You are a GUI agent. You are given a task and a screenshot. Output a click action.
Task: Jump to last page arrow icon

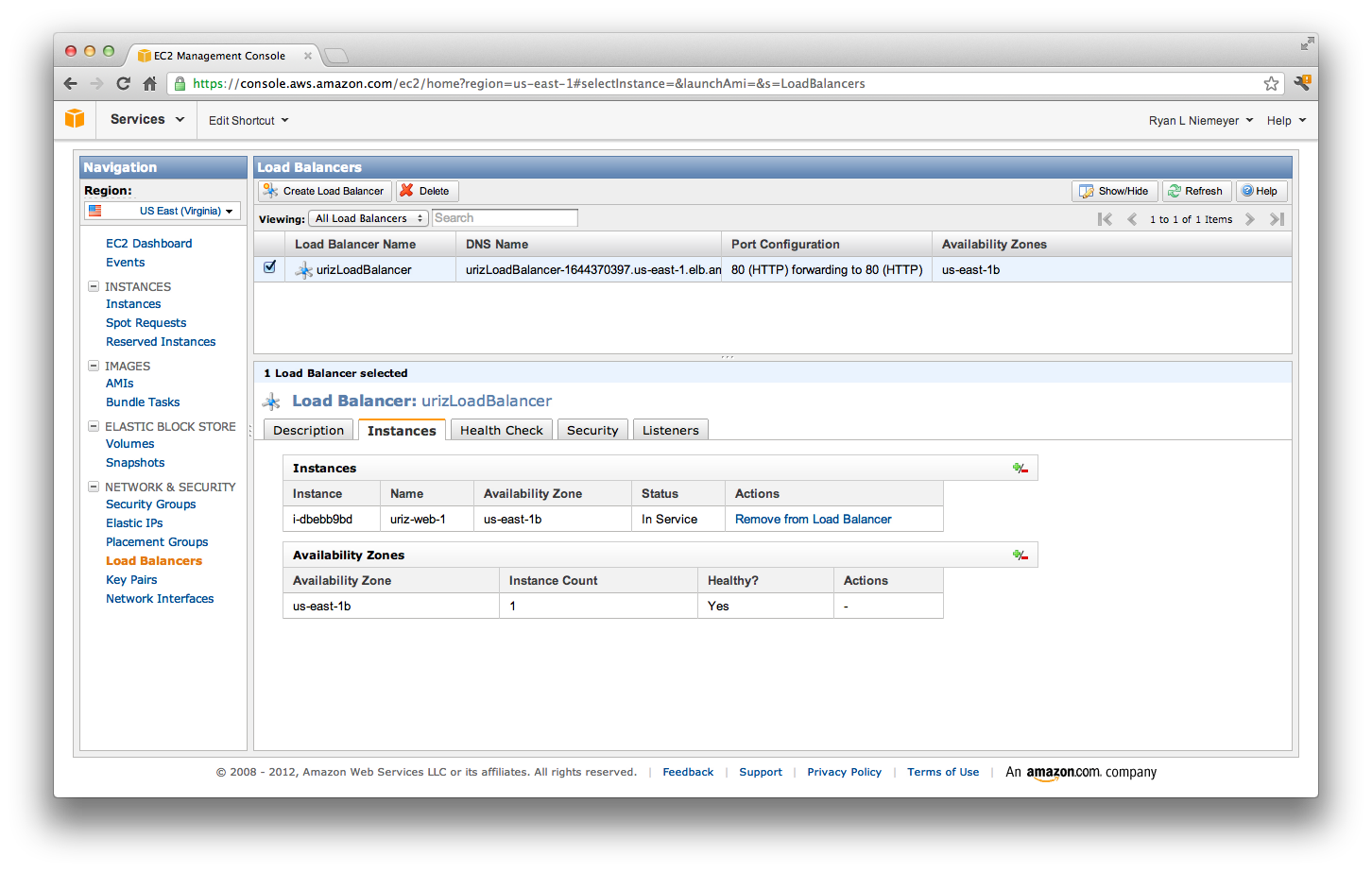point(1277,219)
